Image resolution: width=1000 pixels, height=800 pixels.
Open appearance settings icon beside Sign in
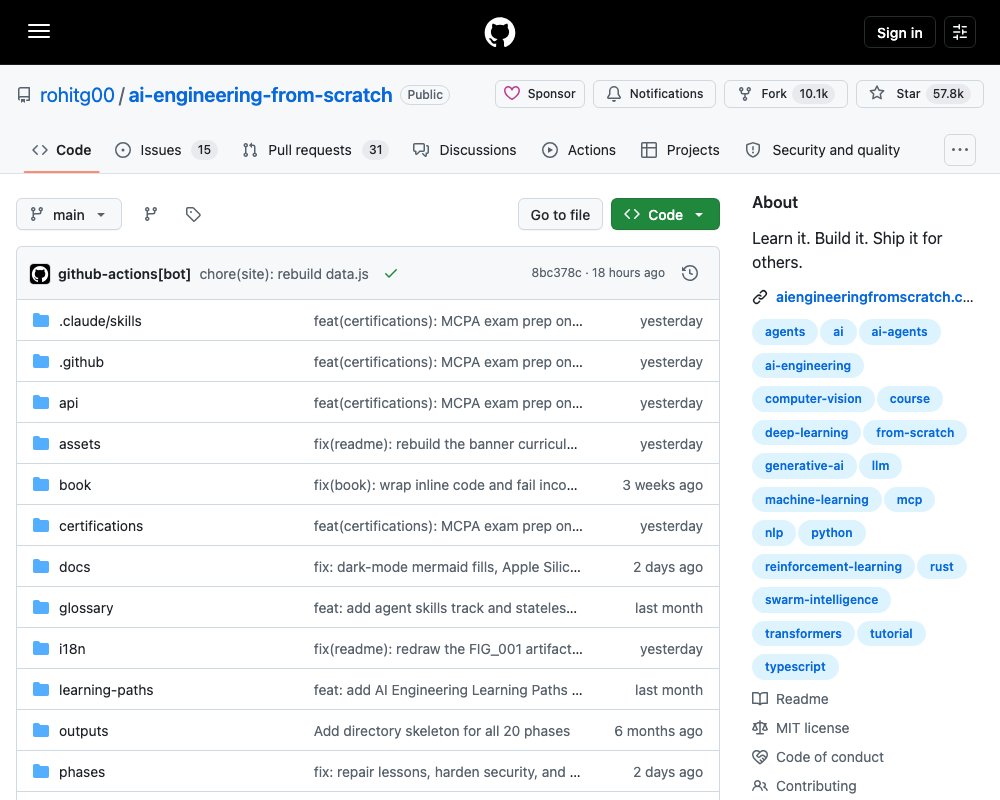tap(960, 32)
